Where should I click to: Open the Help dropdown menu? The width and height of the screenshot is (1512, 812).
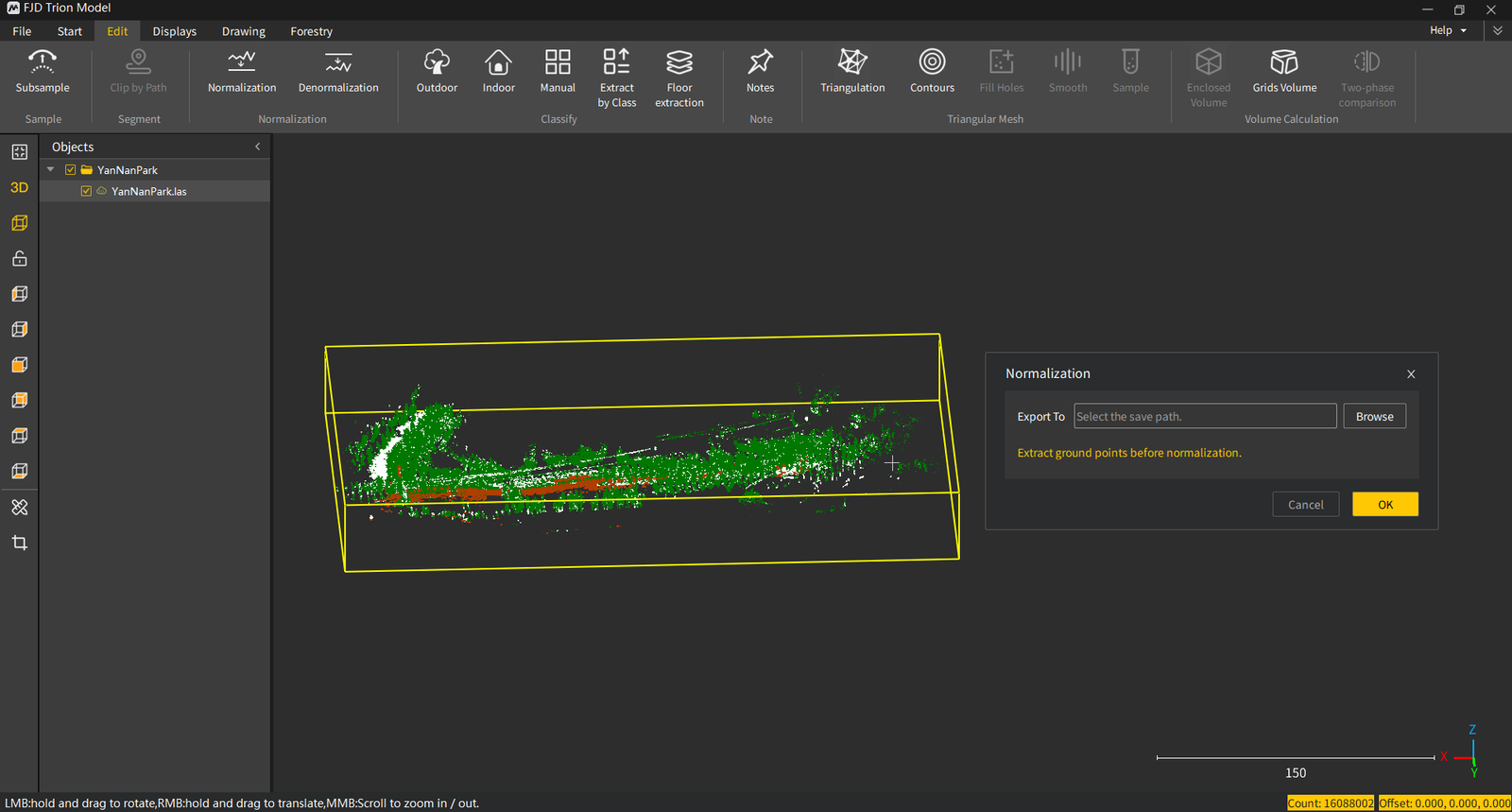point(1448,30)
